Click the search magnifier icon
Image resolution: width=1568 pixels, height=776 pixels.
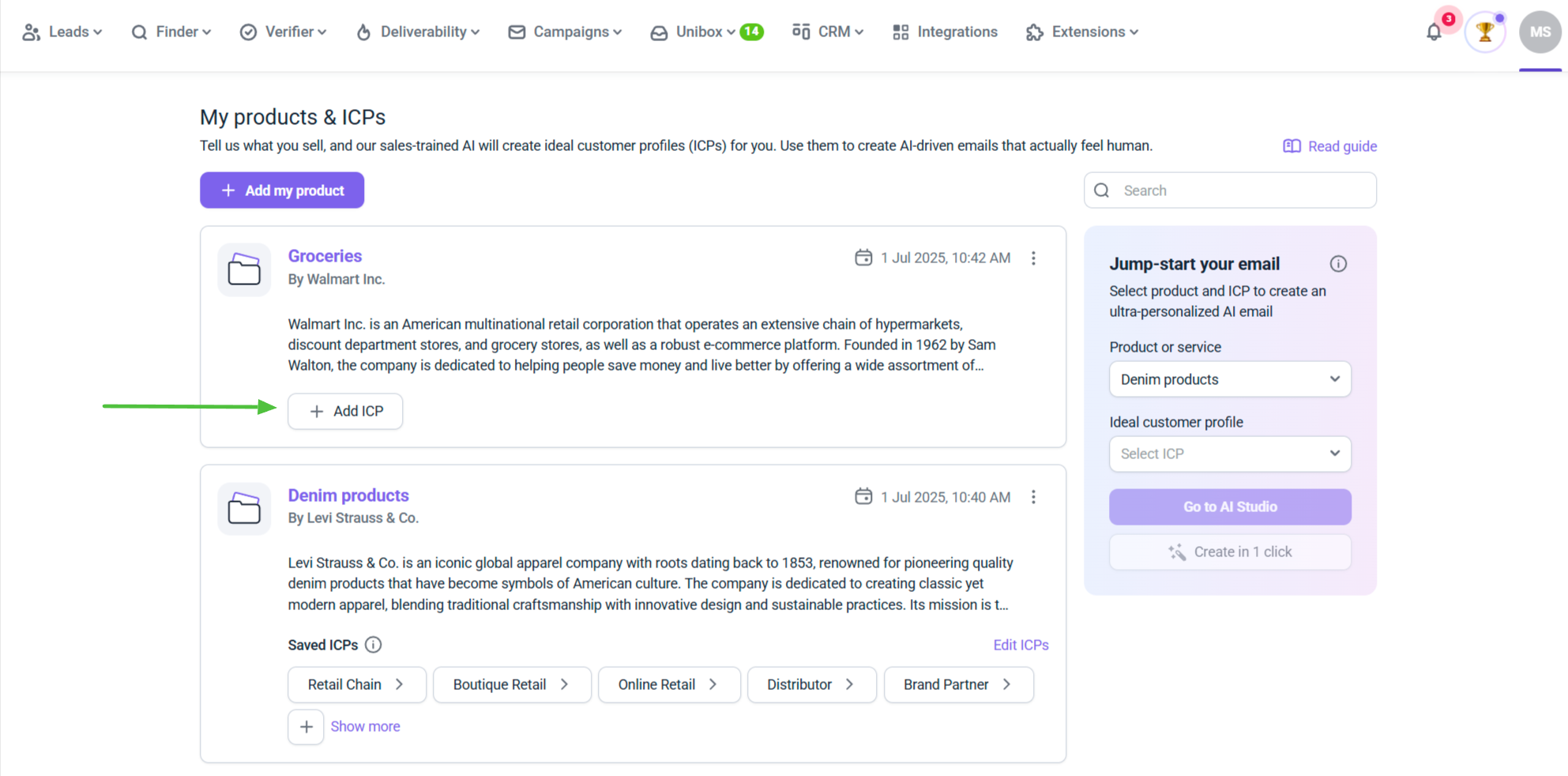click(x=1102, y=190)
